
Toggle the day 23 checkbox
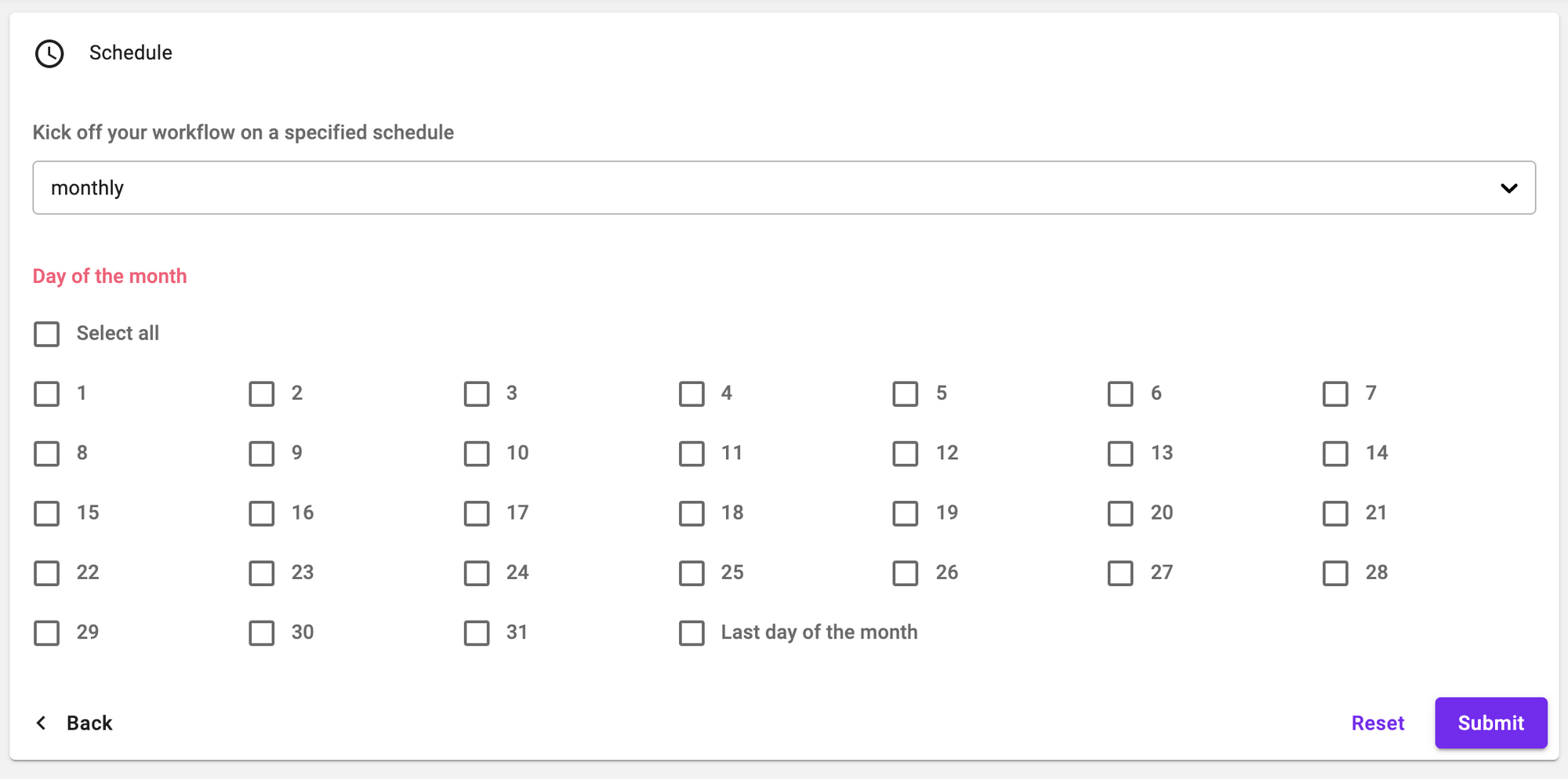point(262,573)
